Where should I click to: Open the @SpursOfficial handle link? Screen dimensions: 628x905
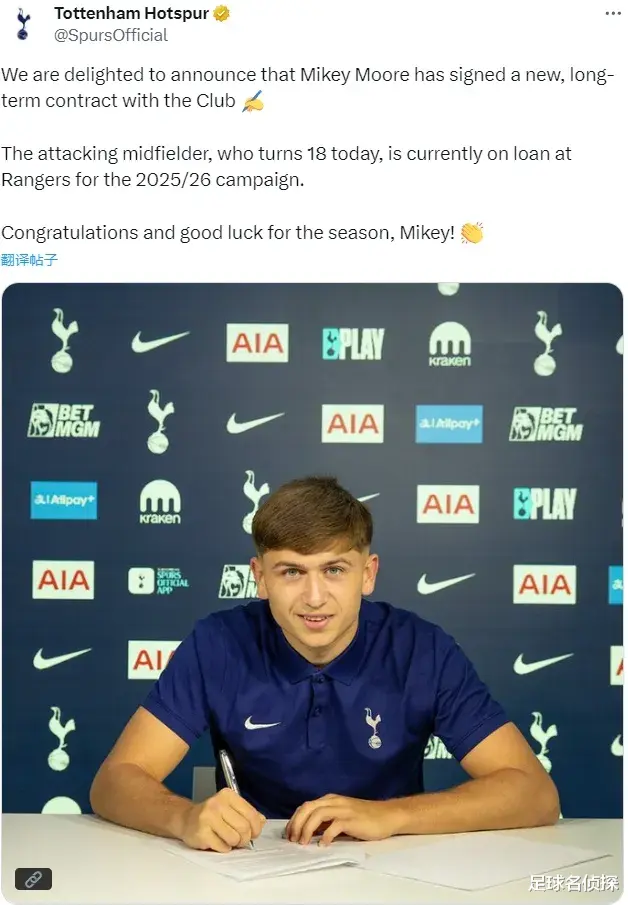pyautogui.click(x=110, y=35)
